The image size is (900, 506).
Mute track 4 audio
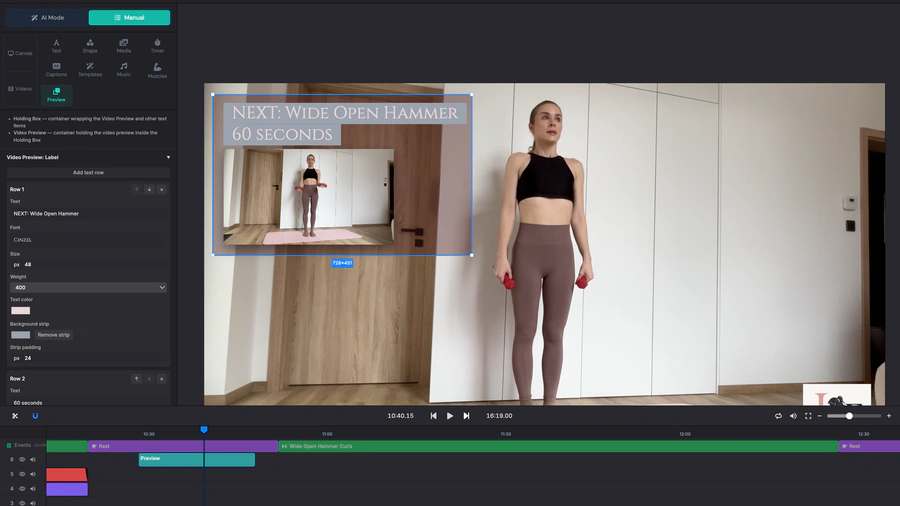point(33,489)
